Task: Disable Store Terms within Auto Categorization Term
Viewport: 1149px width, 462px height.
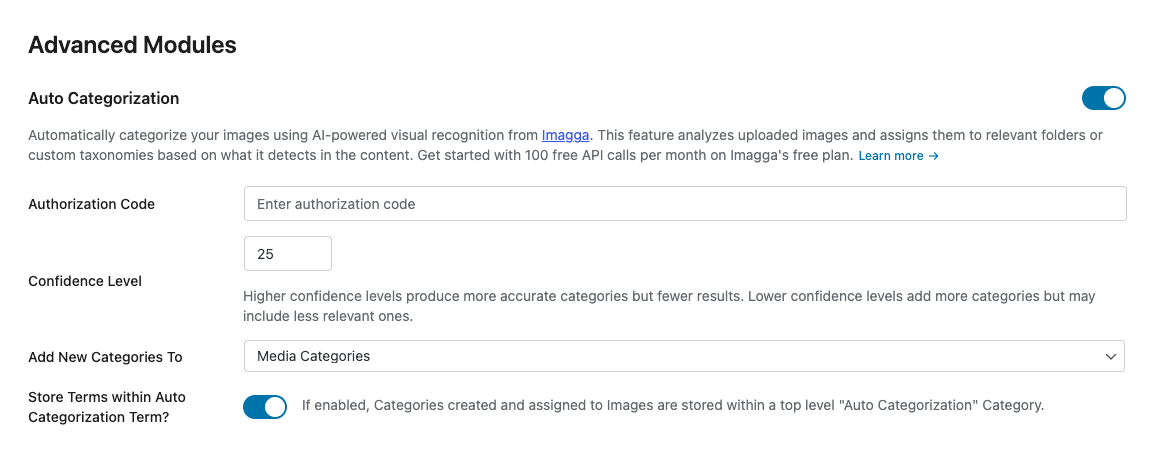Action: click(265, 407)
